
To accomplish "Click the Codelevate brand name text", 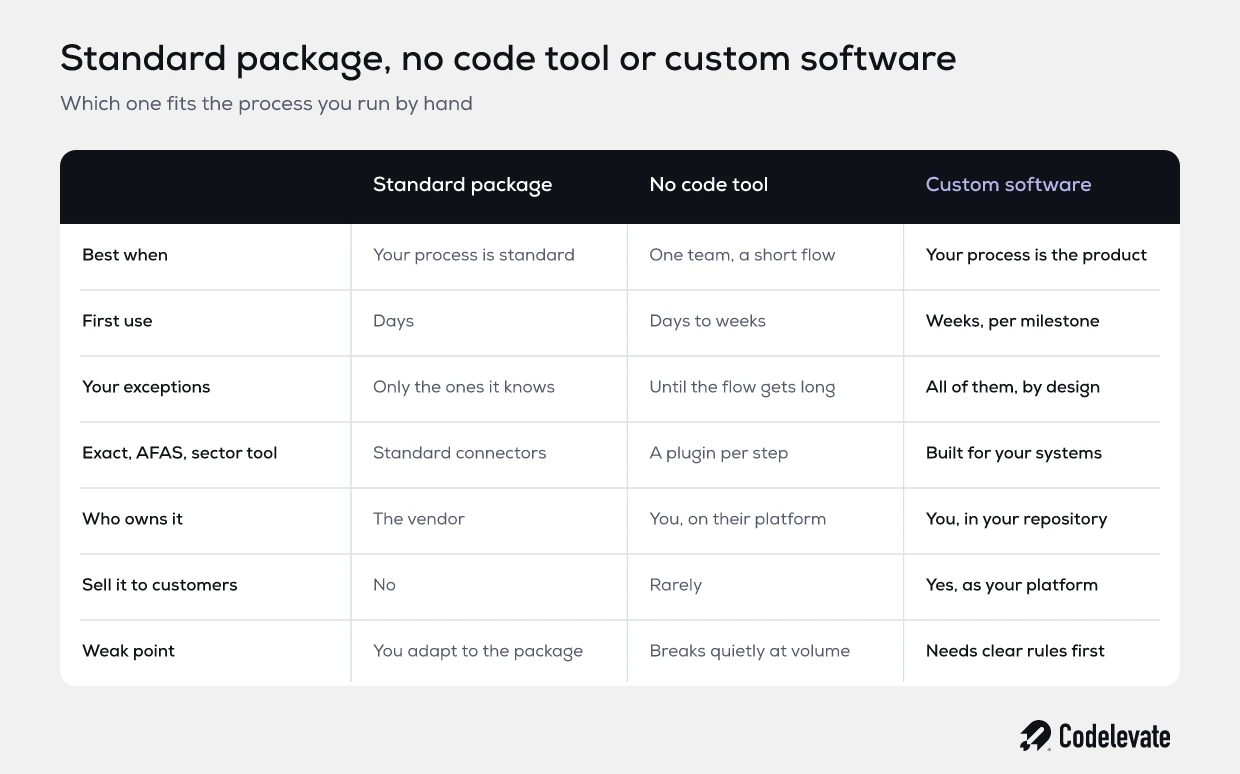I will click(x=1114, y=737).
